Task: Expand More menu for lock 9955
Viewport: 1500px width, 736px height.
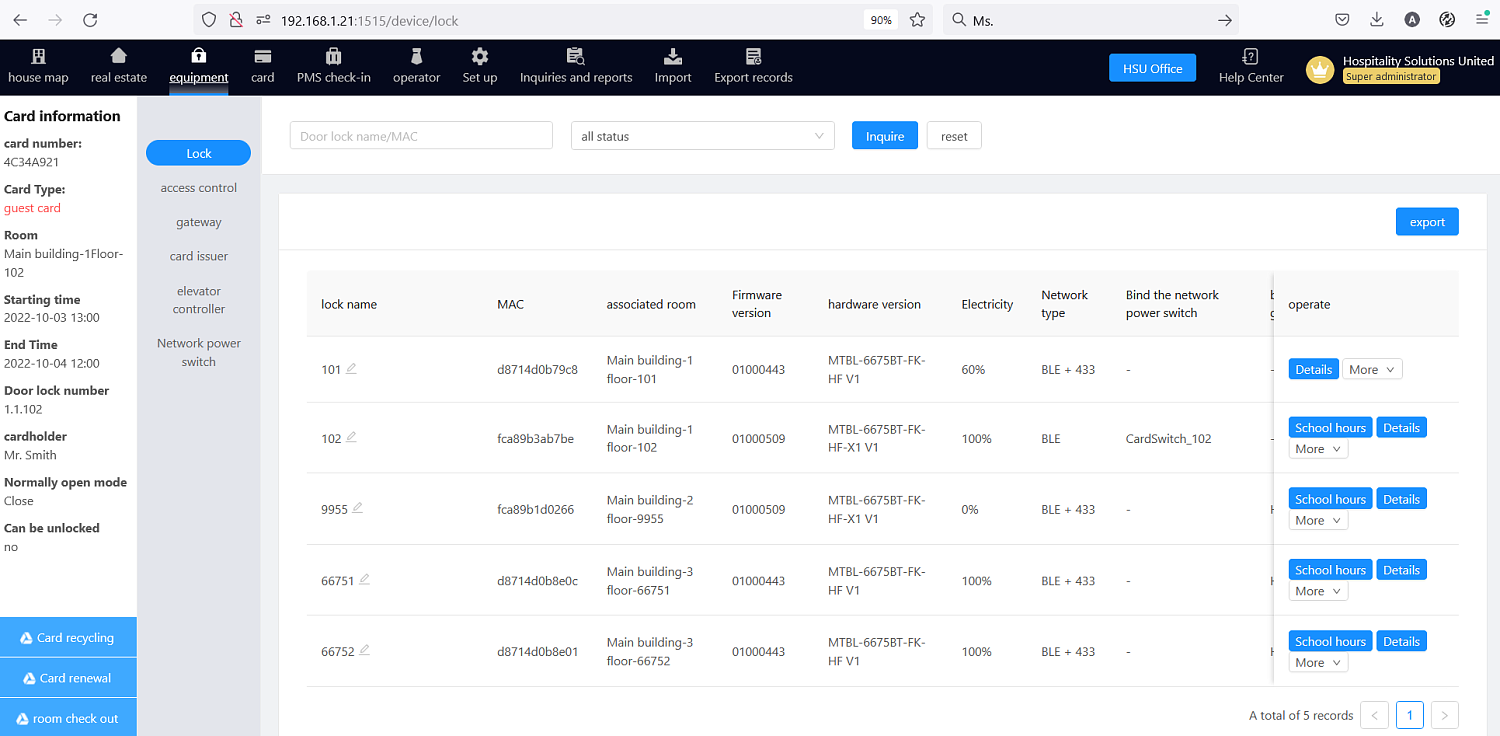Action: click(x=1318, y=520)
